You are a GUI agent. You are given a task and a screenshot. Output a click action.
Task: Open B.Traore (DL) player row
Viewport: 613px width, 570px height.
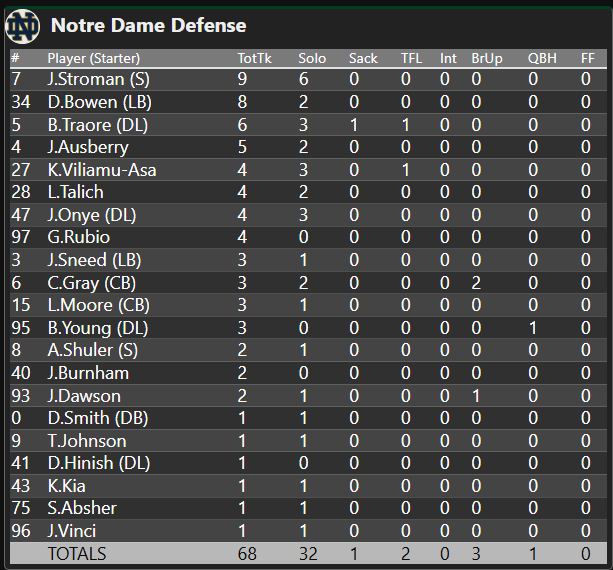point(102,124)
